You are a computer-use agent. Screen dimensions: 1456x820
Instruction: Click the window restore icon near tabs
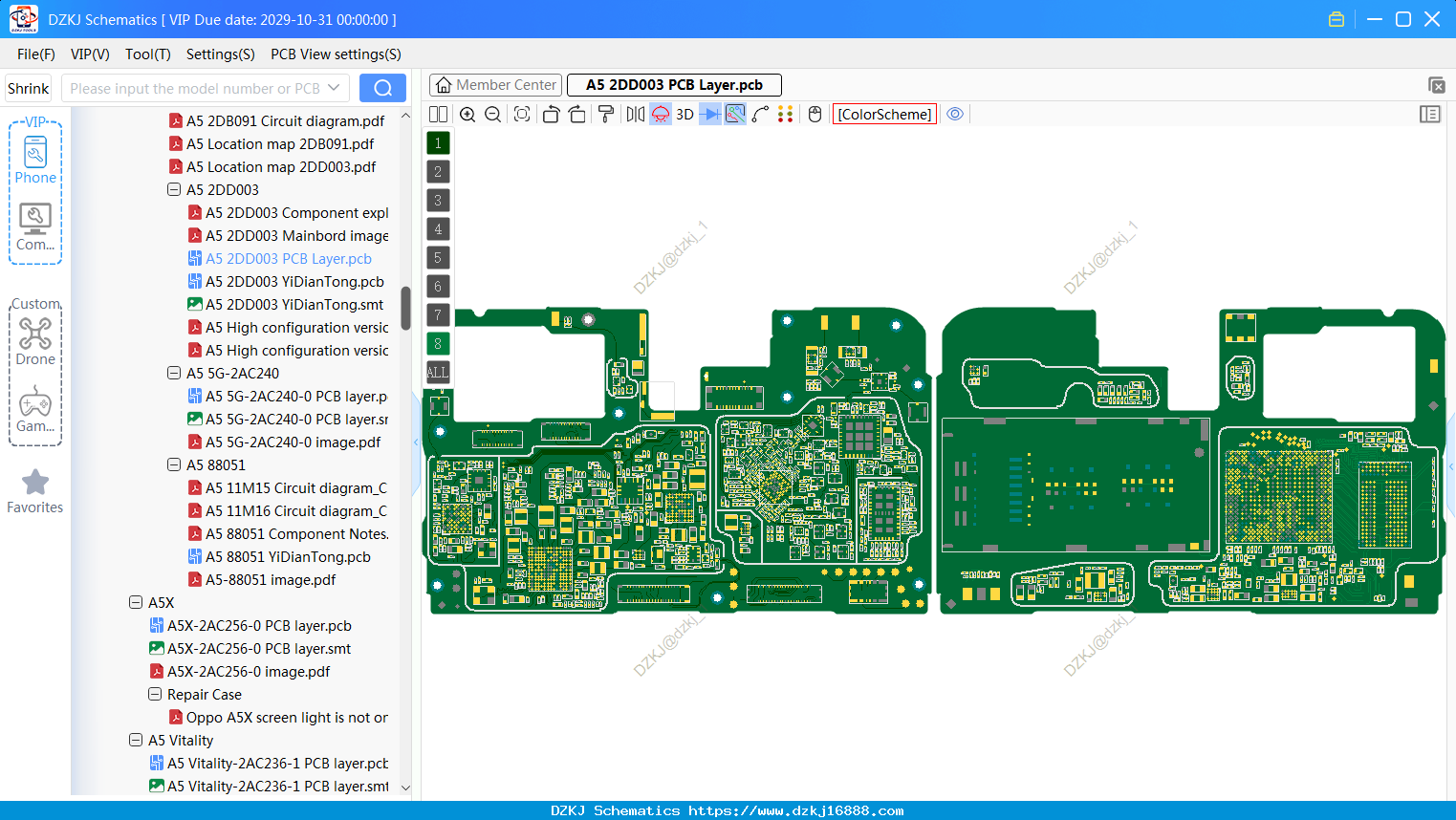pyautogui.click(x=1436, y=85)
